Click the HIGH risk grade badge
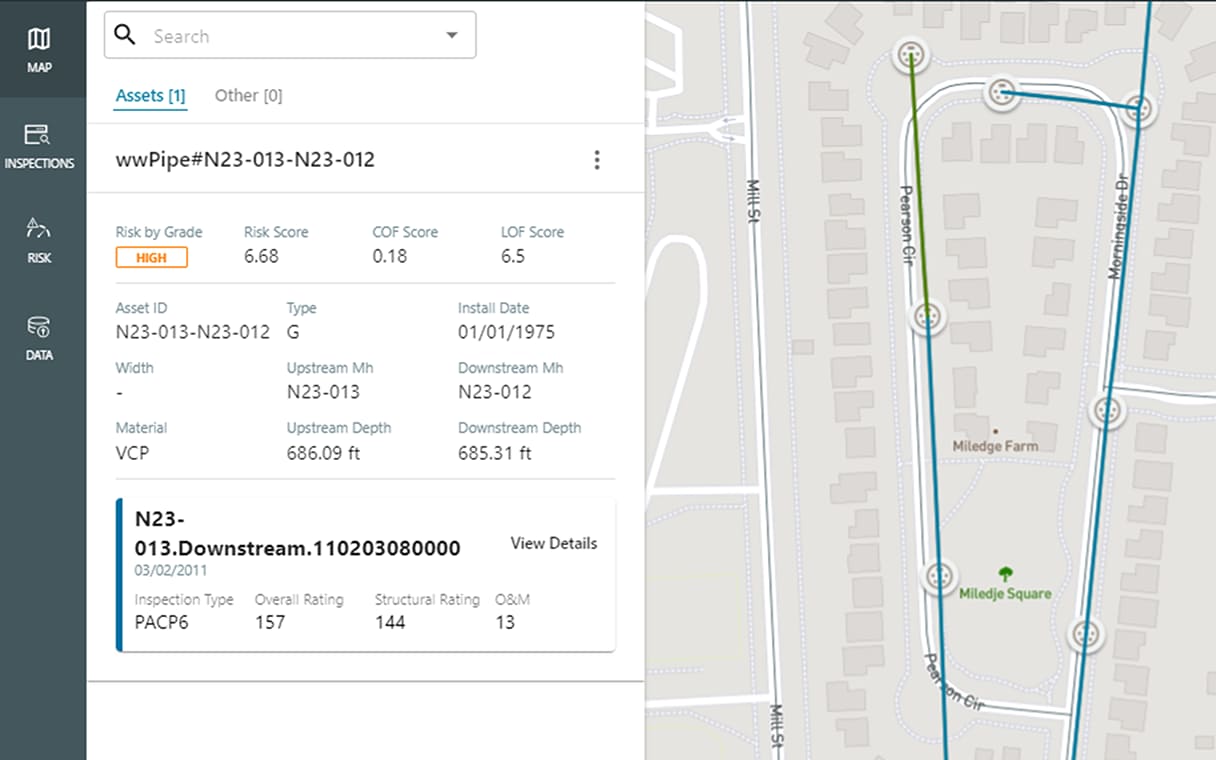1216x760 pixels. click(x=152, y=258)
